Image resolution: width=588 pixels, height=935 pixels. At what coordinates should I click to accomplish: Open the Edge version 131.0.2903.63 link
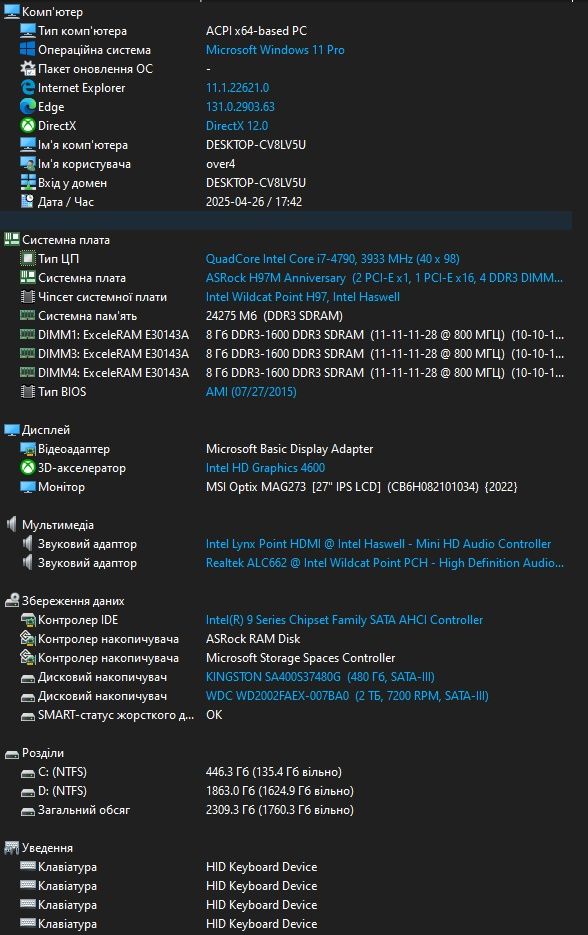(x=240, y=107)
